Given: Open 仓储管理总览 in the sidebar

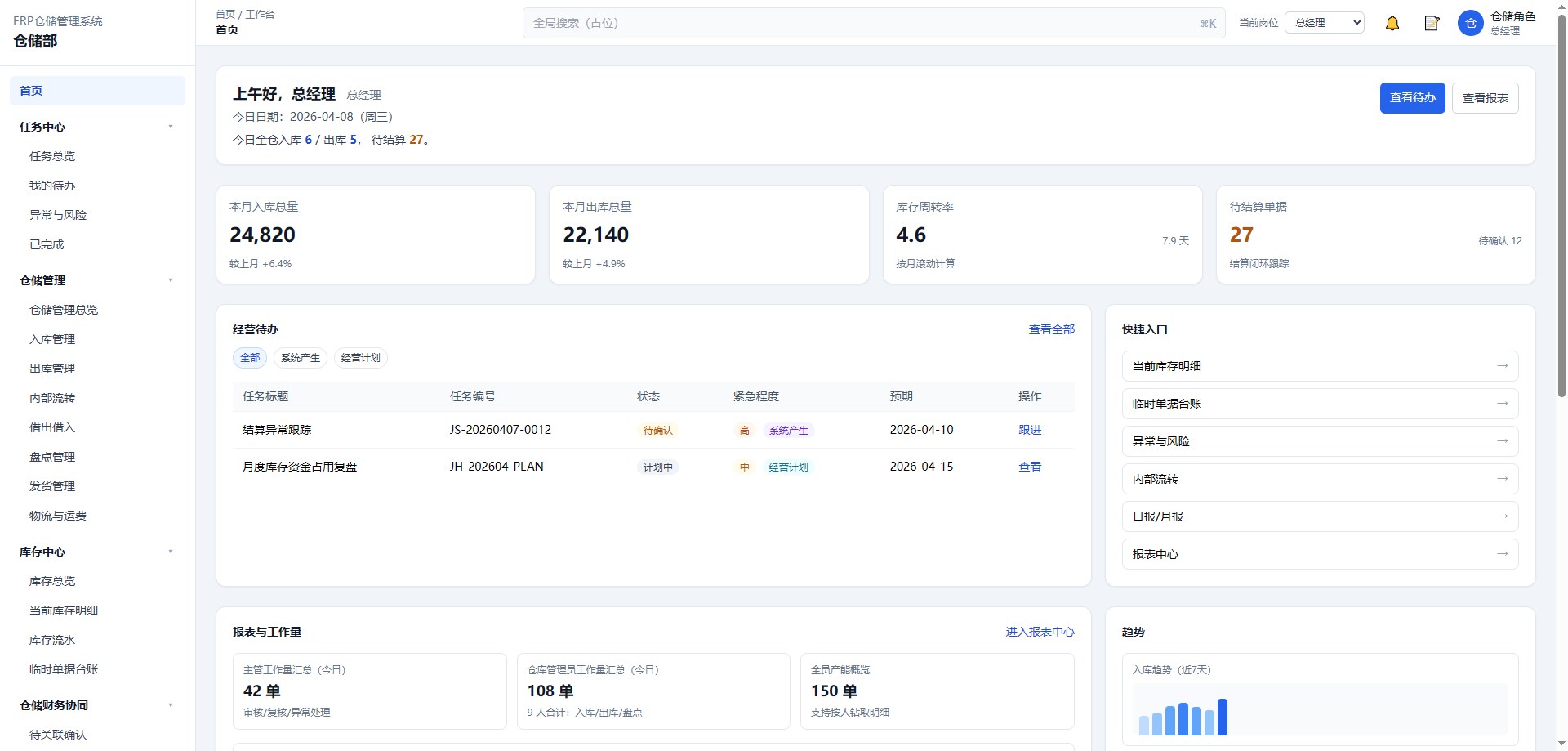Looking at the screenshot, I should click(x=97, y=310).
